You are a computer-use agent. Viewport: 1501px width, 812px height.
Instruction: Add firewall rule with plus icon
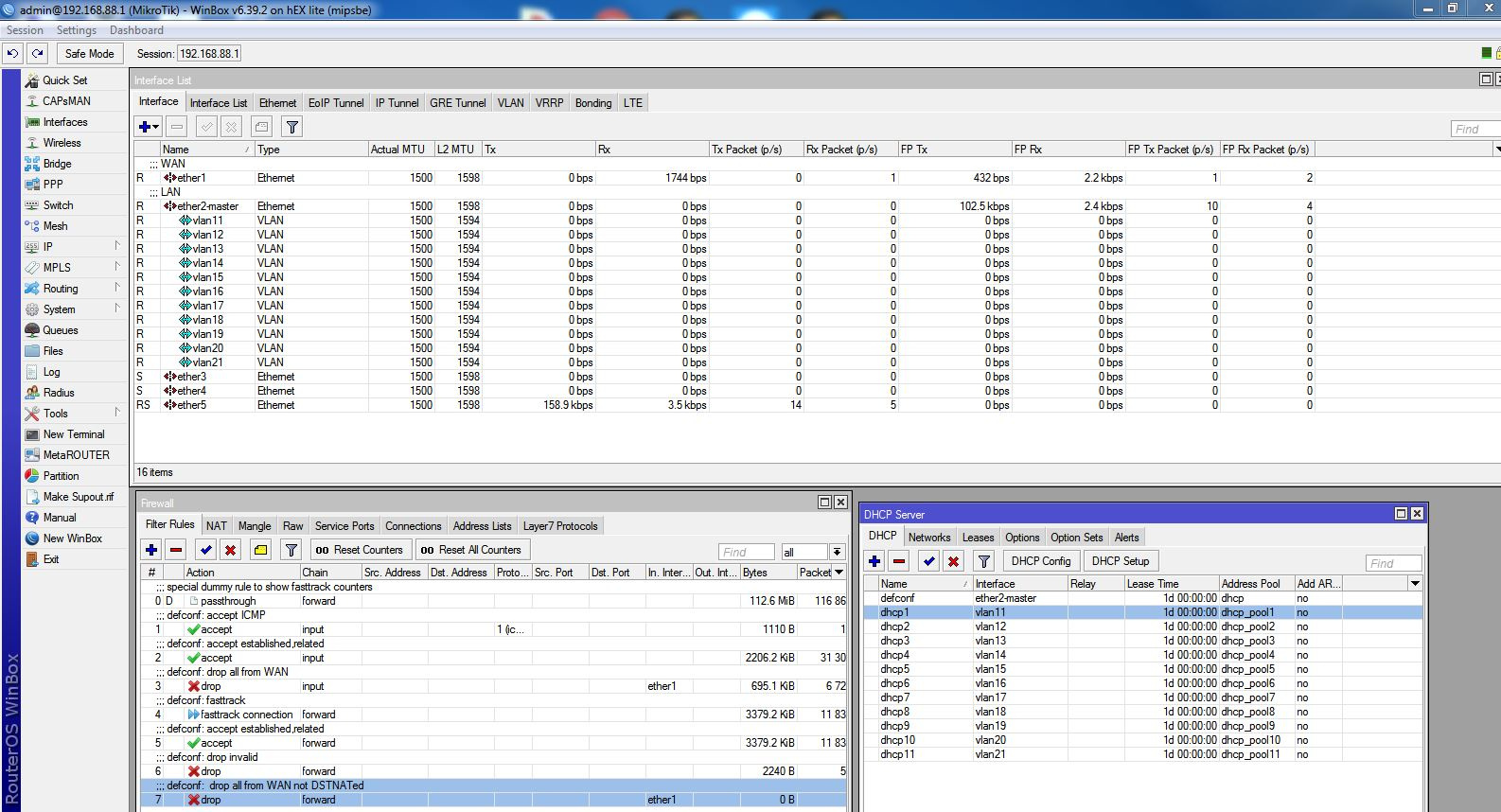click(x=151, y=550)
